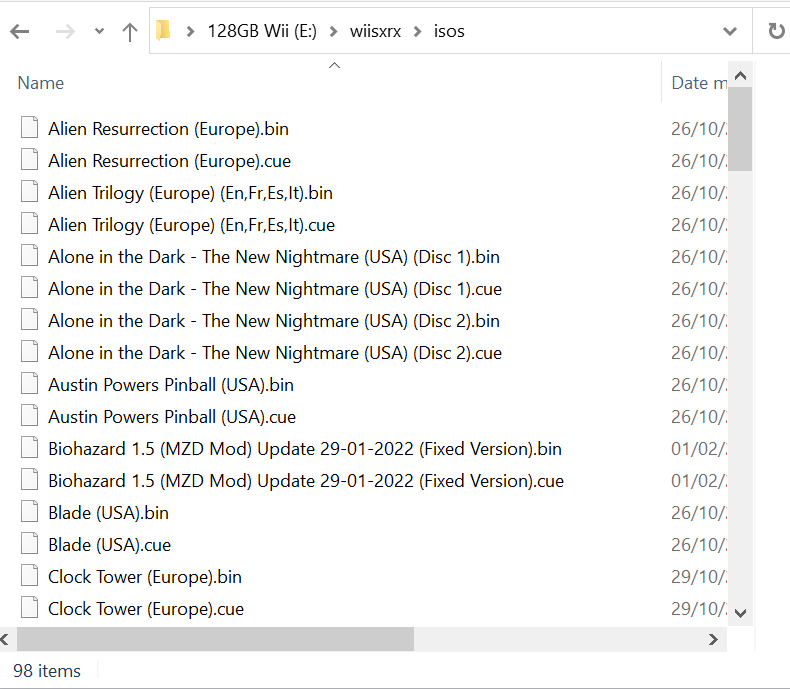Click date cell of Clock Tower (Europe).bin
The width and height of the screenshot is (790, 689).
tap(699, 577)
